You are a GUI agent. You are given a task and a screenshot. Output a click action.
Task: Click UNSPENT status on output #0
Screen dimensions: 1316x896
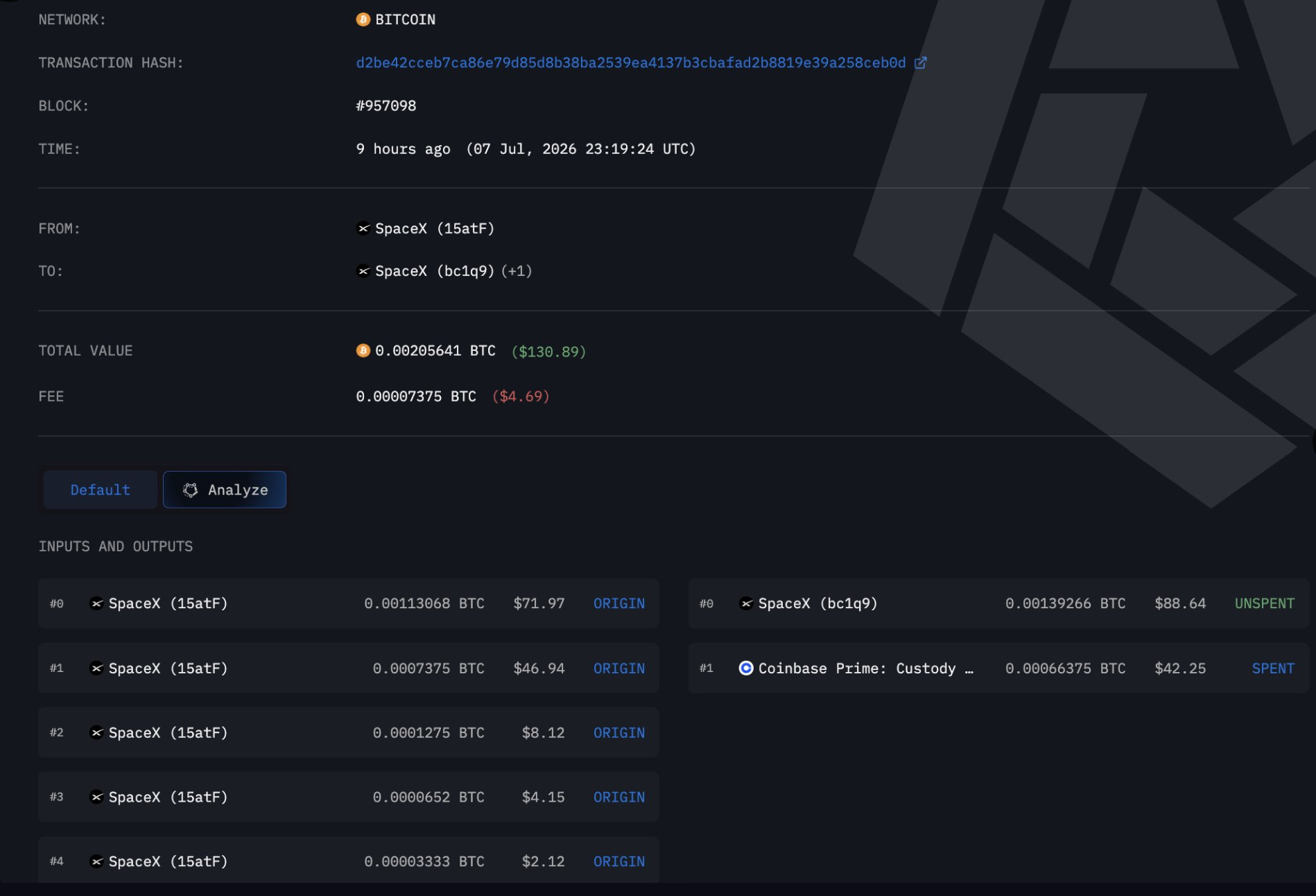(1265, 603)
